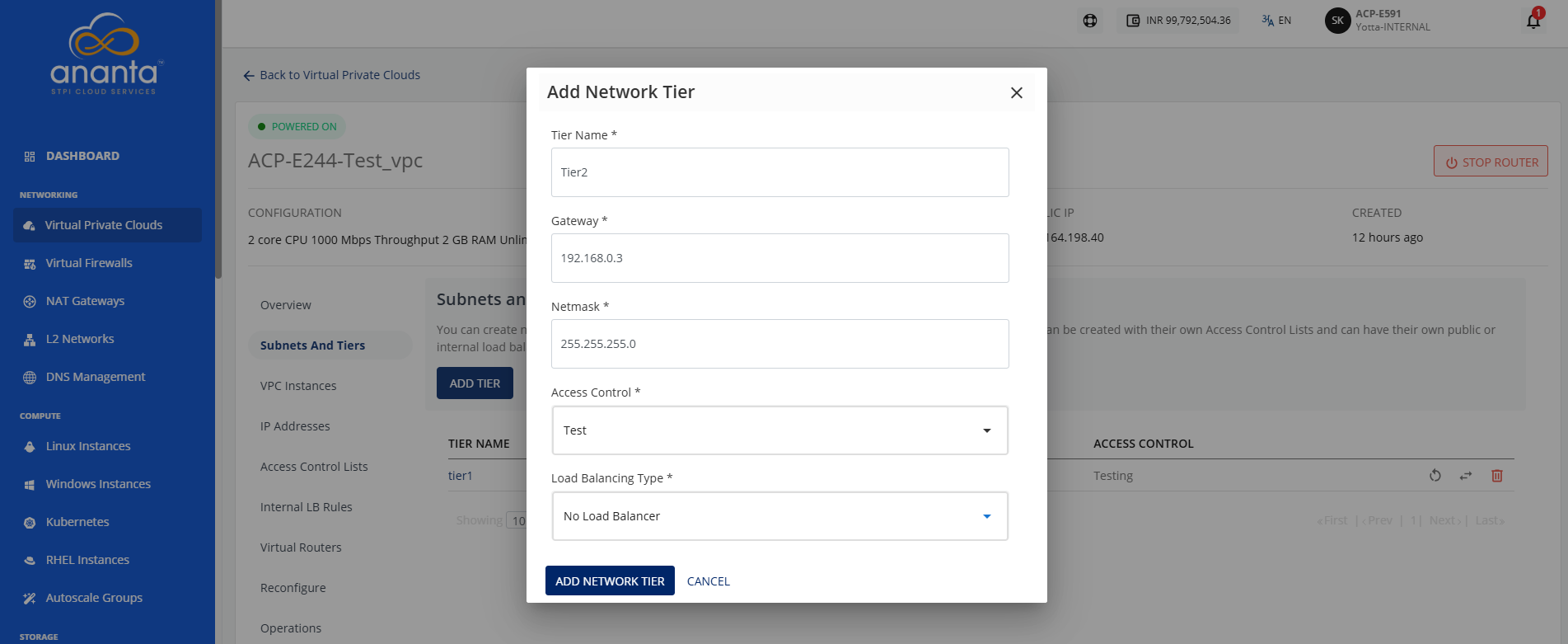Click the L2 Networks sidebar icon
The width and height of the screenshot is (1568, 644).
pos(30,340)
